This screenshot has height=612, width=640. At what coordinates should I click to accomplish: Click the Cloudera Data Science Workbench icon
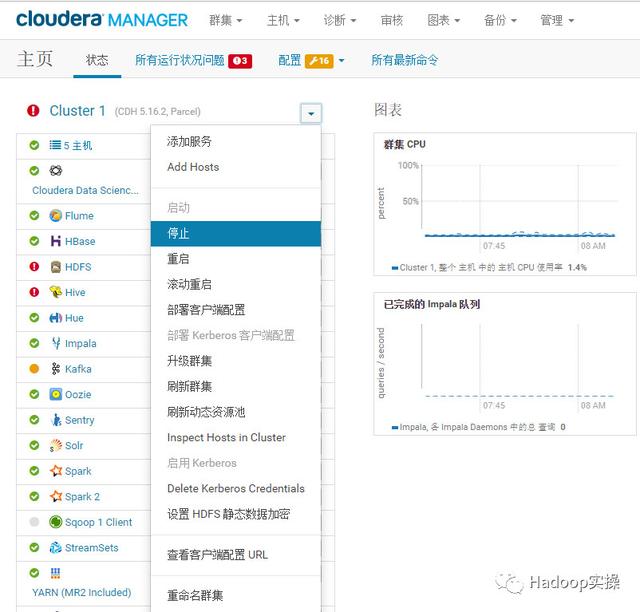point(56,171)
